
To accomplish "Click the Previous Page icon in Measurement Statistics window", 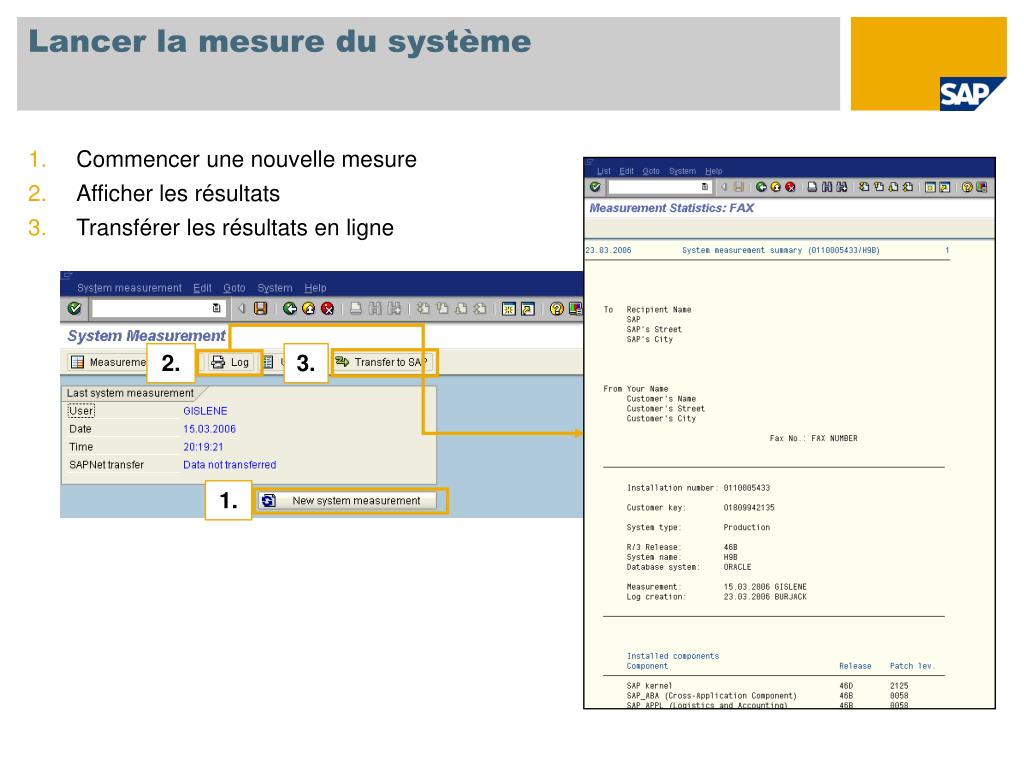I will [x=878, y=187].
